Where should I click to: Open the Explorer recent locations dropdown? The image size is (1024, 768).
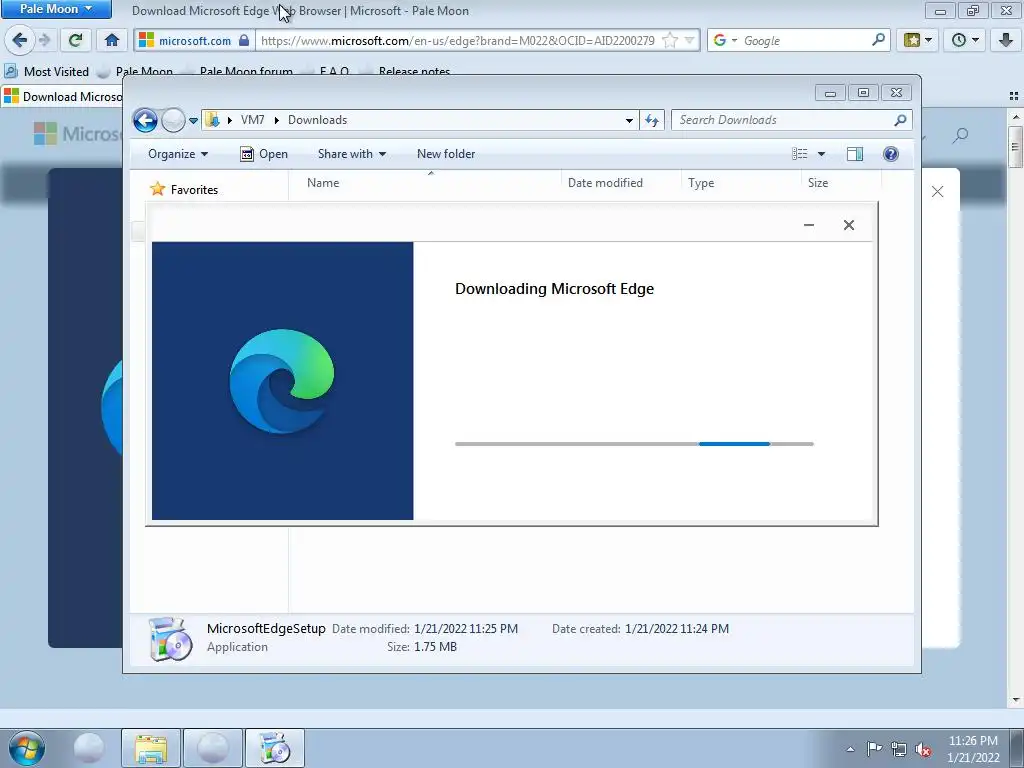(193, 120)
